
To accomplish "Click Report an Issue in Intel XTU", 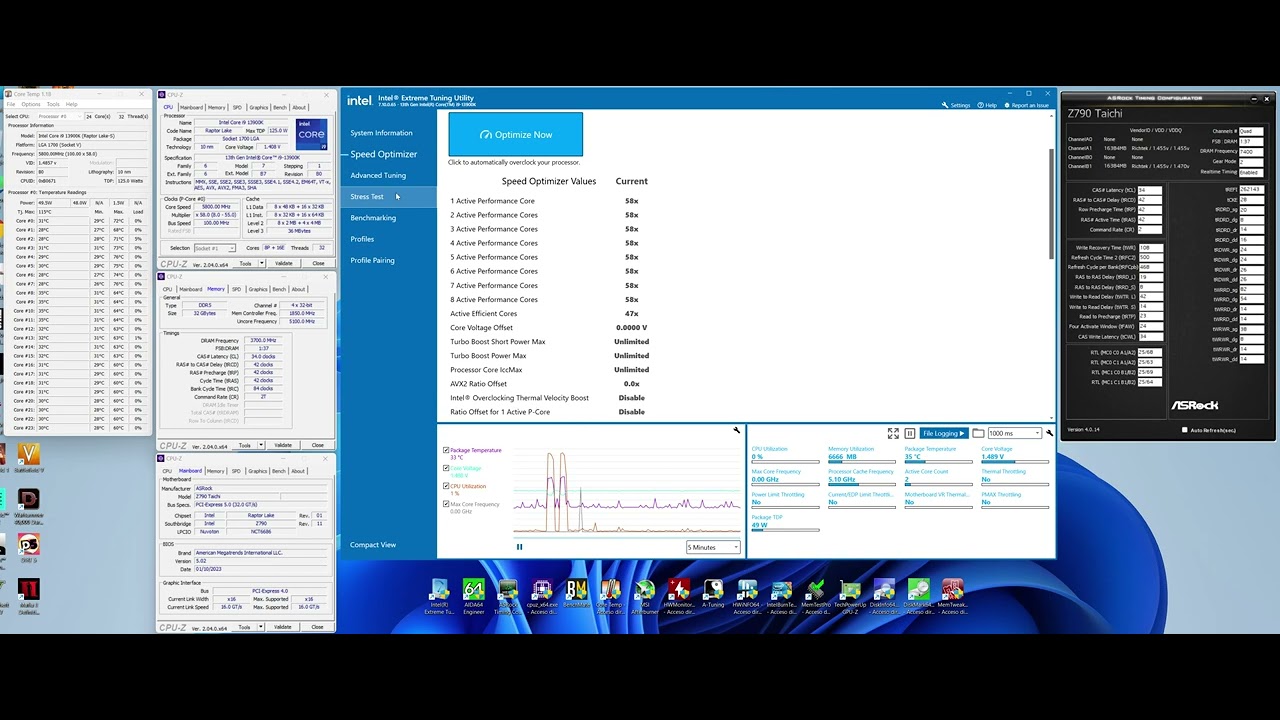I will click(x=1026, y=105).
